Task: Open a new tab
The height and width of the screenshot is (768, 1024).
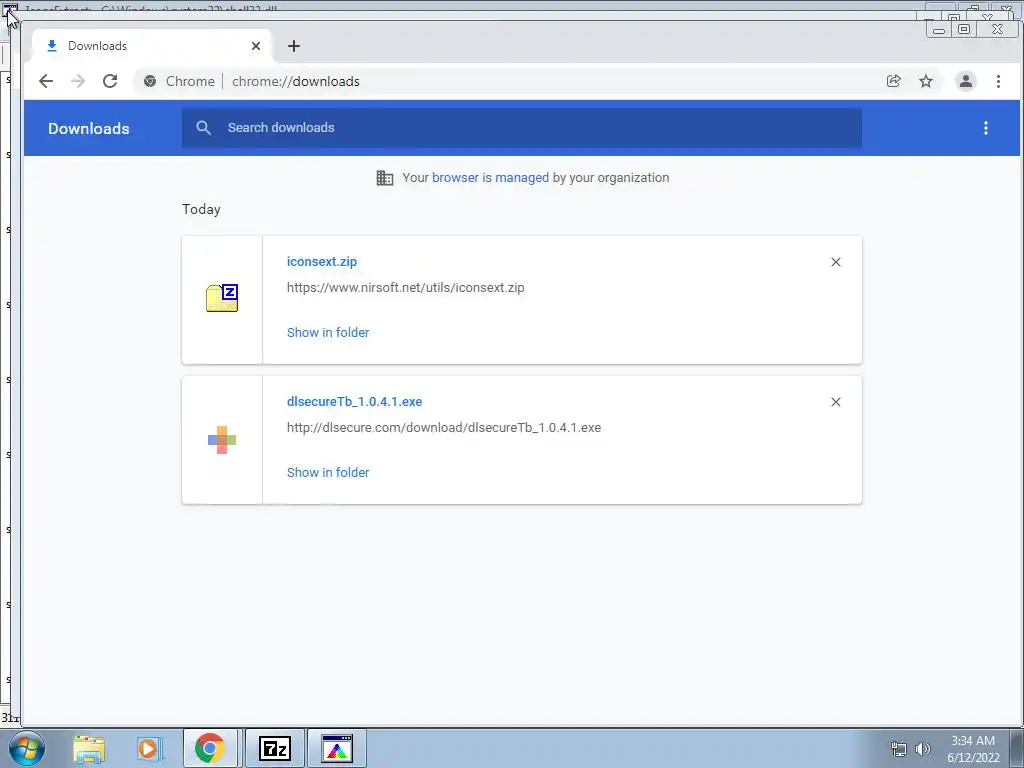Action: [x=294, y=46]
